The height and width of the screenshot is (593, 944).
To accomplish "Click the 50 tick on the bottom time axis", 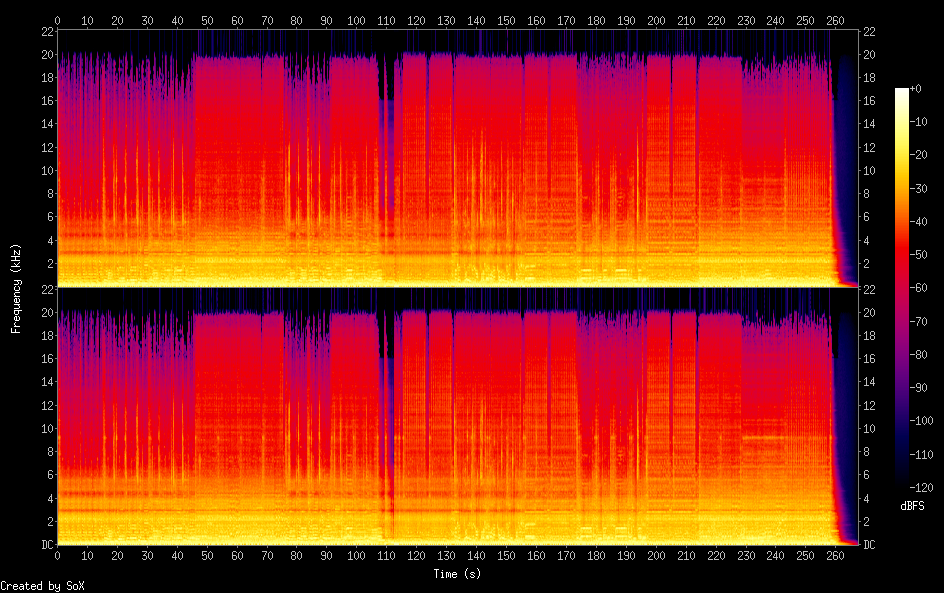I will click(207, 555).
